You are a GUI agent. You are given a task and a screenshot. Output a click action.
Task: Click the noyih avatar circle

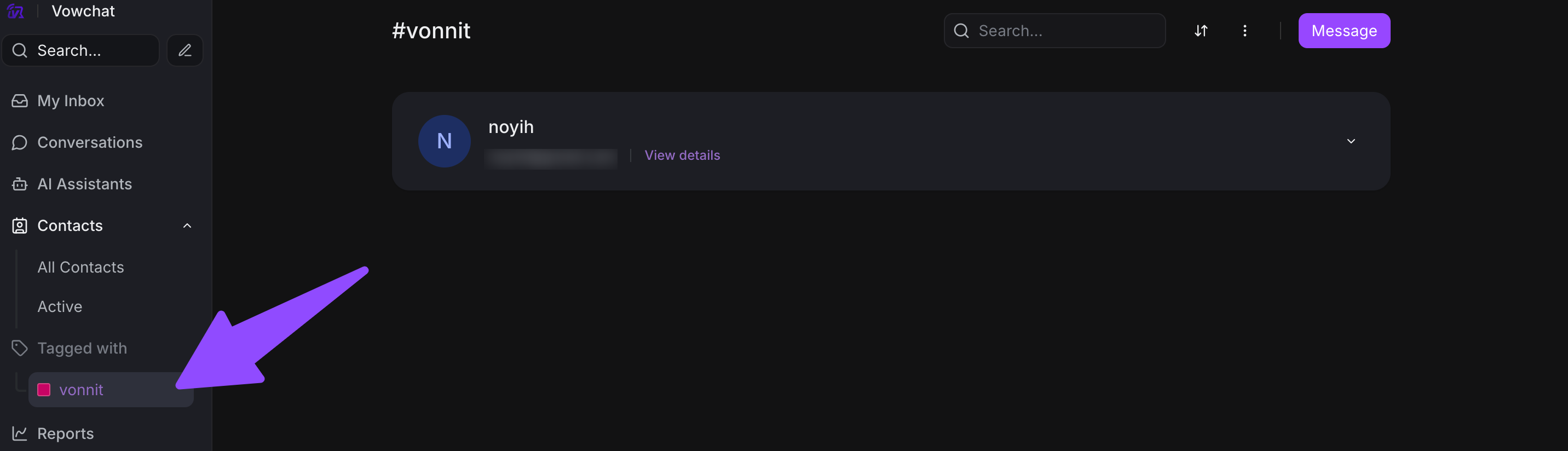pyautogui.click(x=444, y=141)
